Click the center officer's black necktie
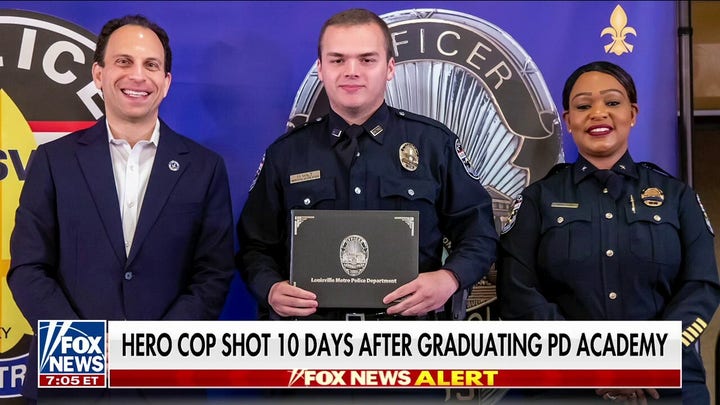Screen dimensions: 720x405 click(347, 145)
